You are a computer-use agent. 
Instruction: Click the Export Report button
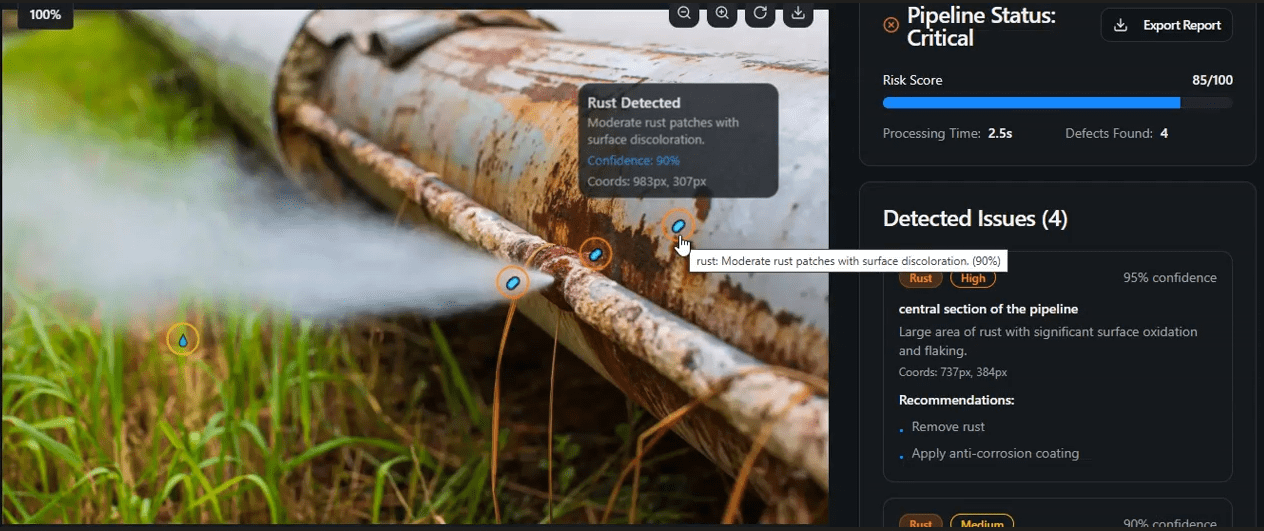coord(1166,25)
